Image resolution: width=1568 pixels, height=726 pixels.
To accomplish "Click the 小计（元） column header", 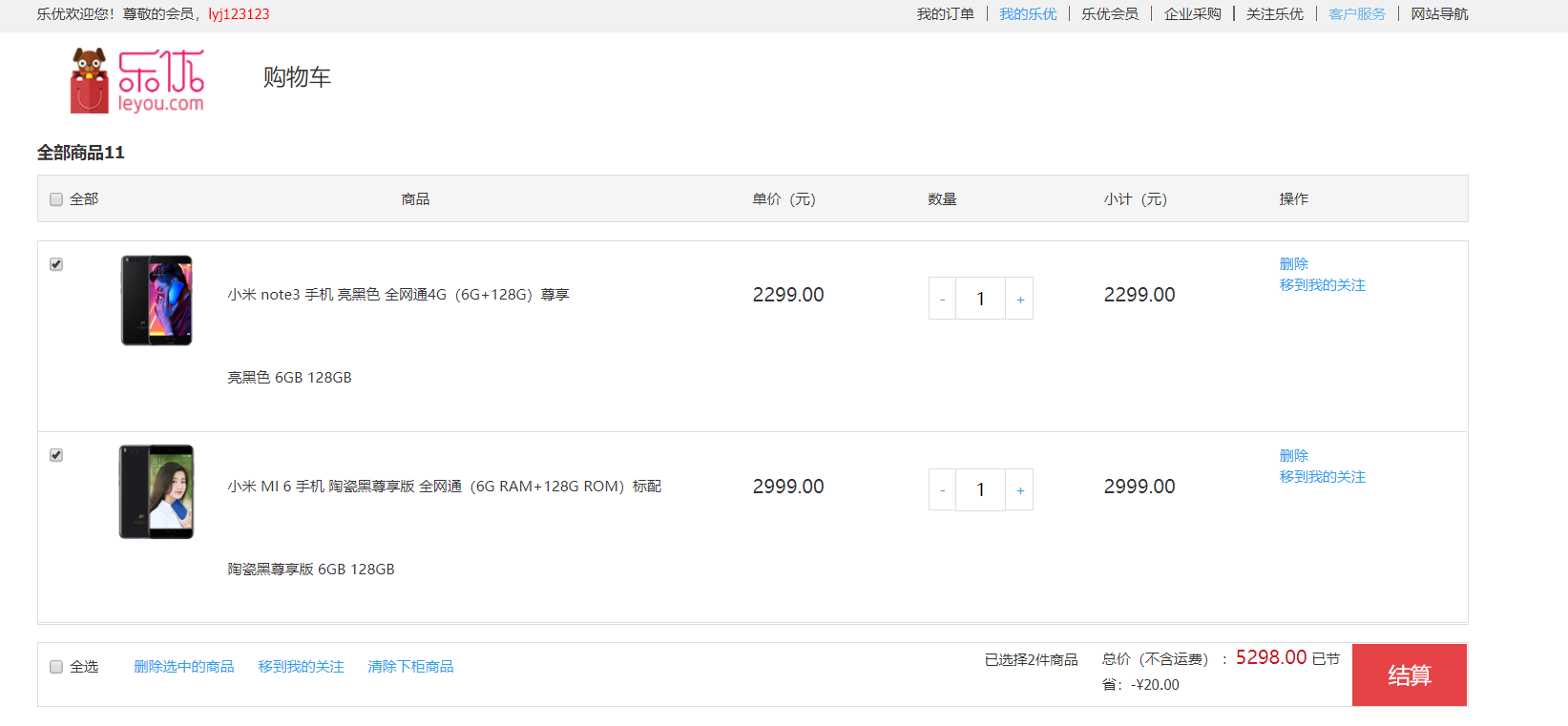I will point(1136,199).
